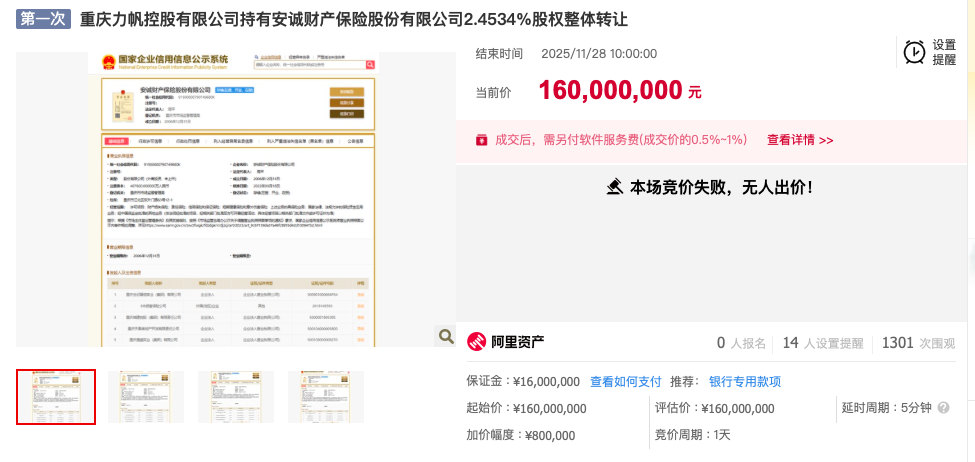This screenshot has width=975, height=462.
Task: Click the alarm clock reminder icon
Action: click(914, 52)
